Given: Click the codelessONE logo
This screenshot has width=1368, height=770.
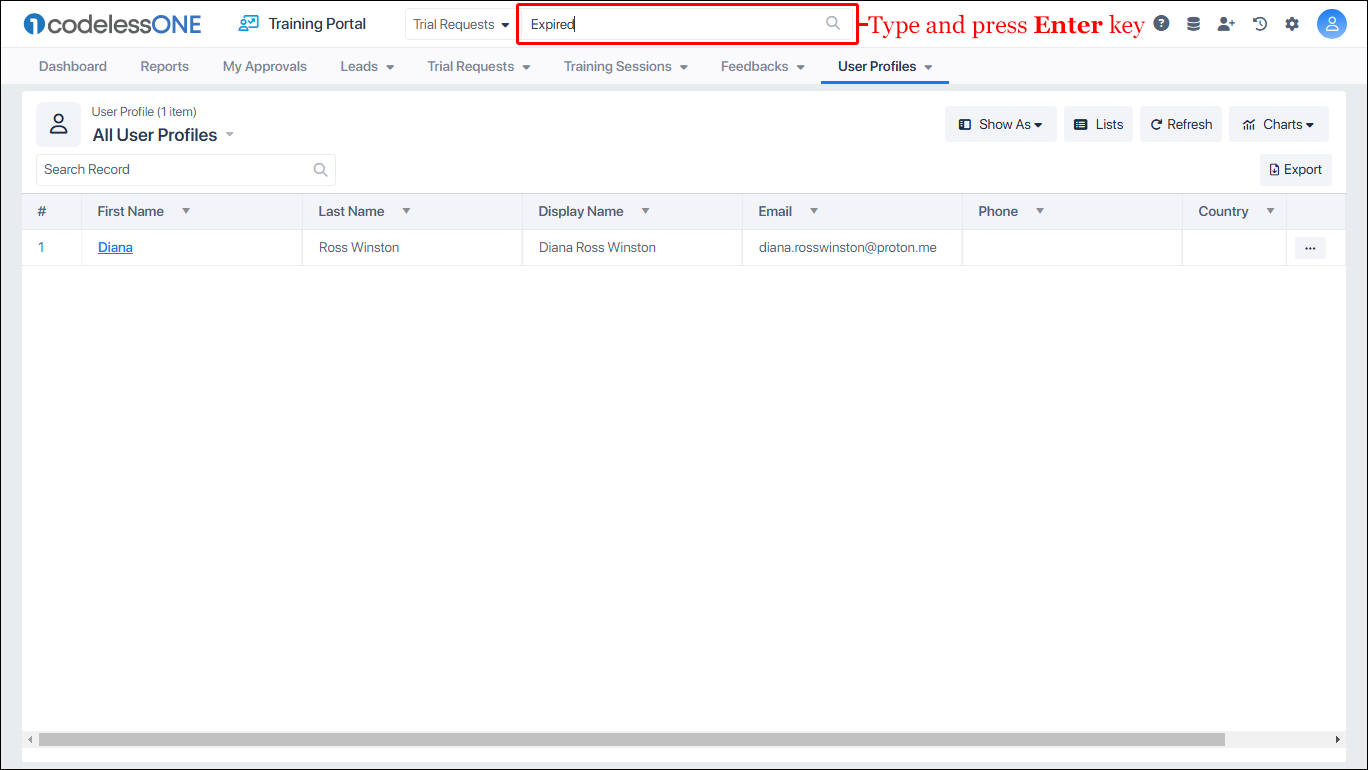Looking at the screenshot, I should 112,24.
